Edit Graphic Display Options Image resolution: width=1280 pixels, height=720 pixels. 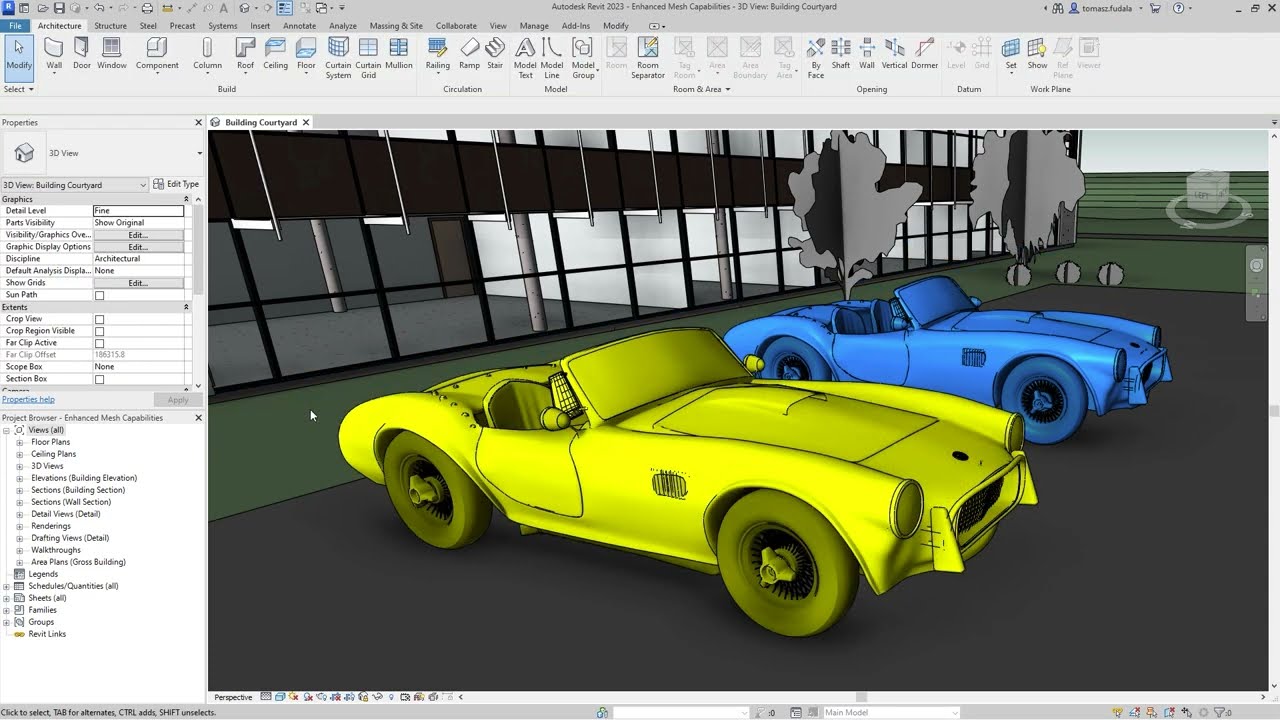[138, 247]
